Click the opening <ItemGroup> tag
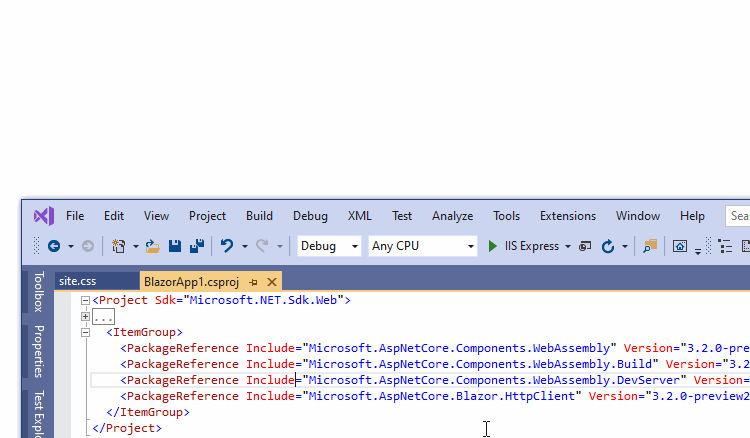750x438 pixels. [x=144, y=332]
